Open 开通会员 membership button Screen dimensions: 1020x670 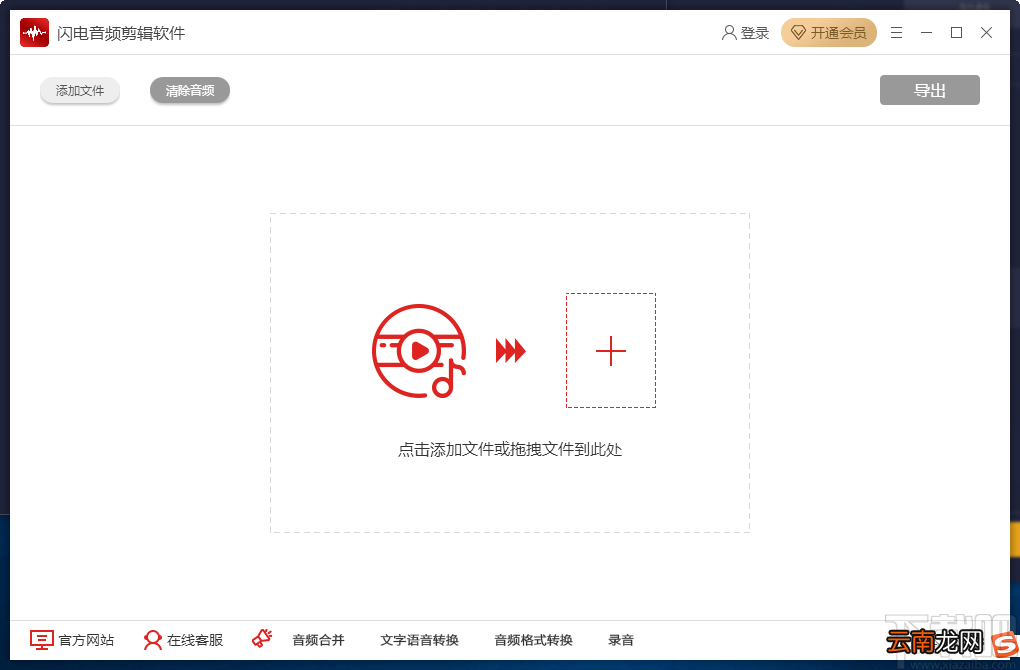point(829,33)
